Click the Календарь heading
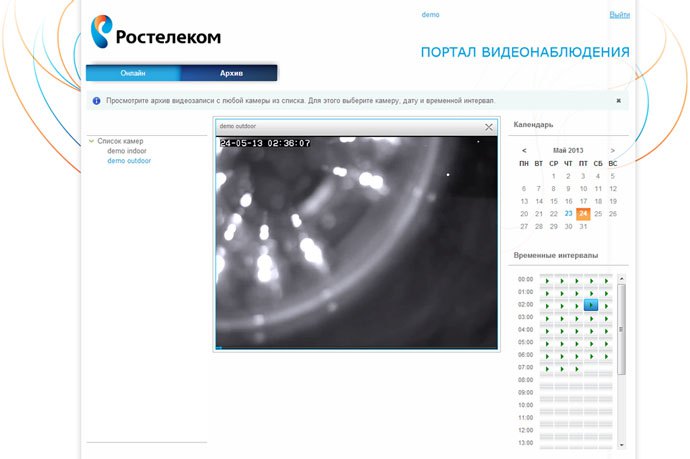 click(533, 125)
